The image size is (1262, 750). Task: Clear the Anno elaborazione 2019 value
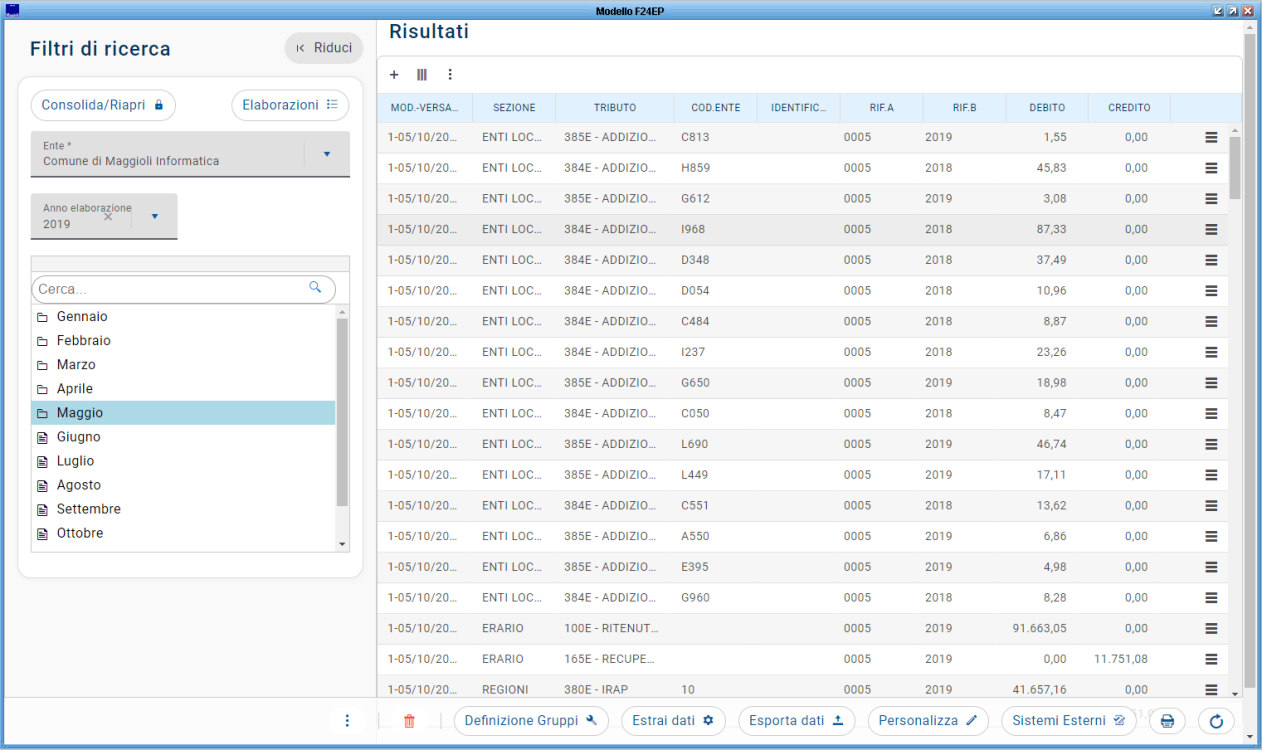[108, 217]
